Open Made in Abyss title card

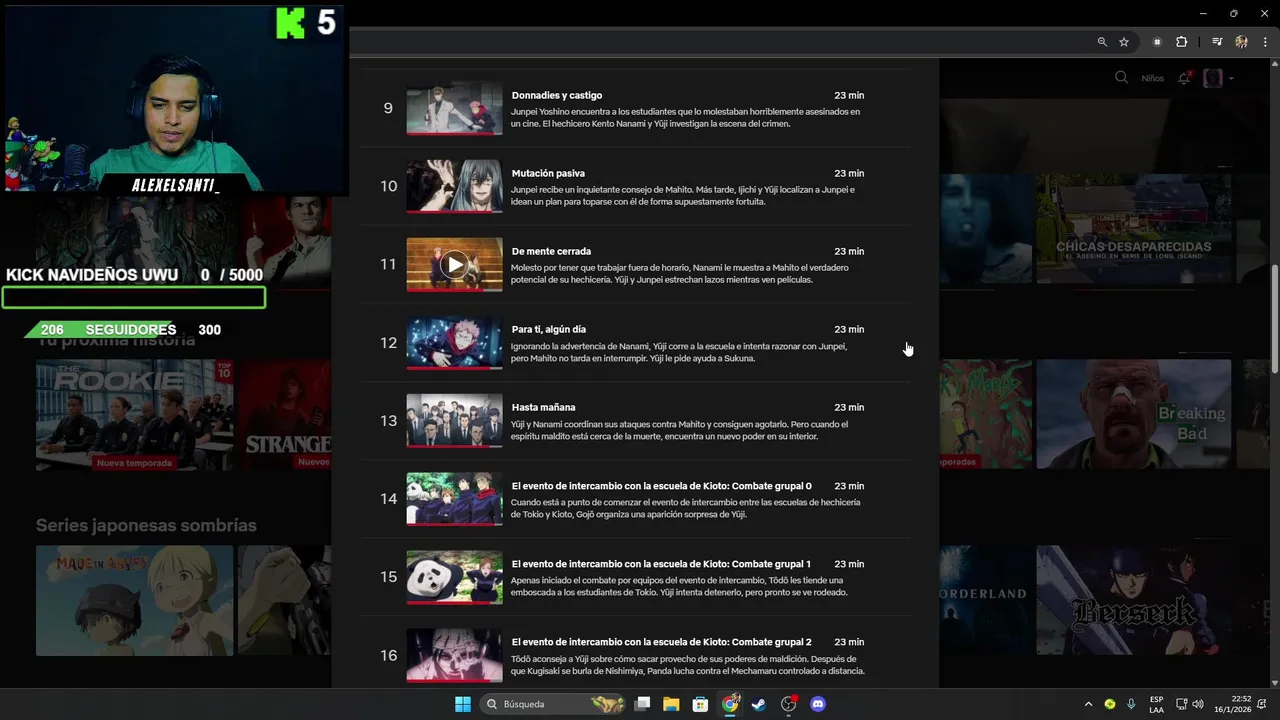point(134,600)
